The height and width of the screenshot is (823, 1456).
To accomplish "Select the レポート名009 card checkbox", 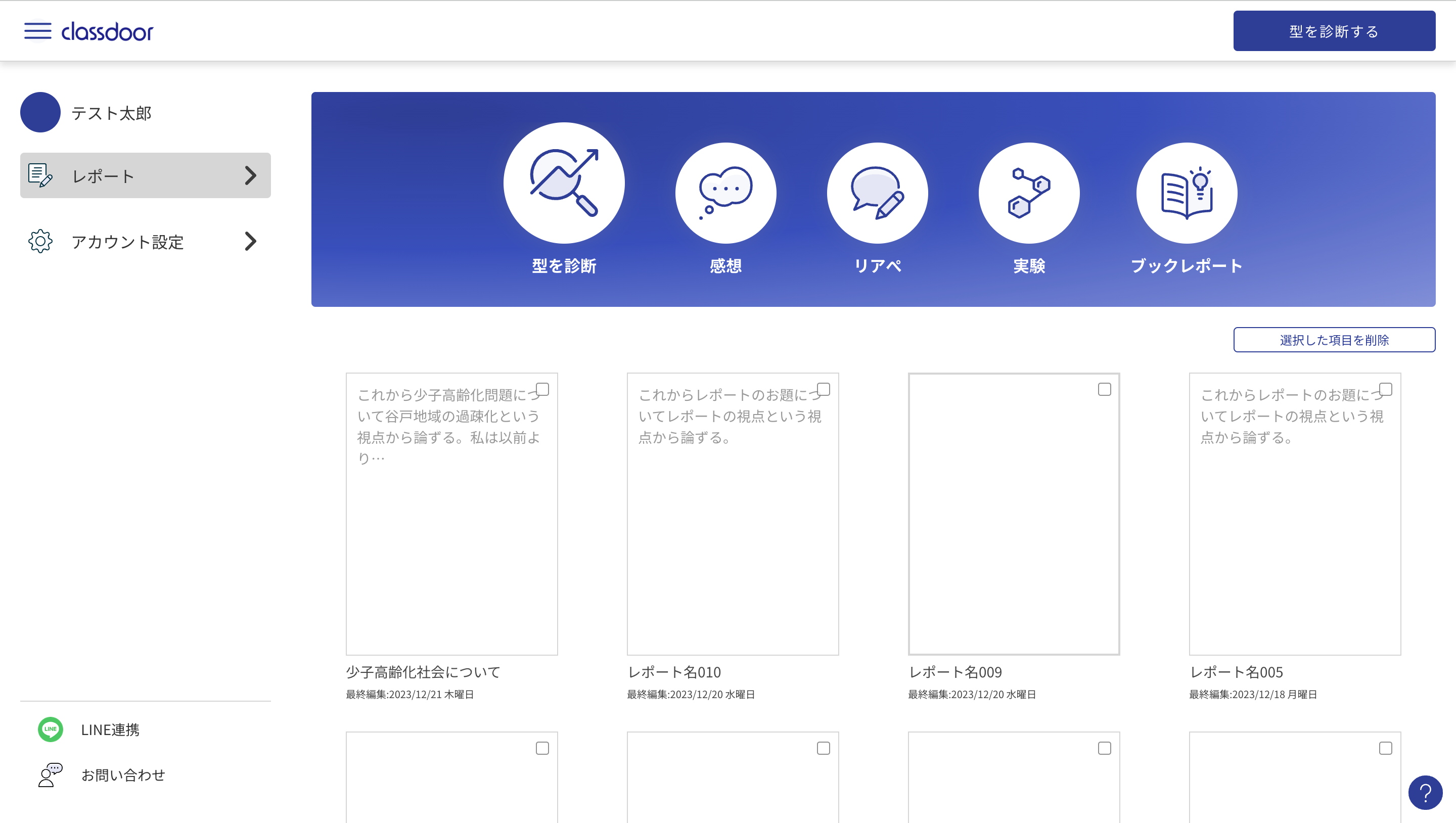I will (x=1104, y=389).
